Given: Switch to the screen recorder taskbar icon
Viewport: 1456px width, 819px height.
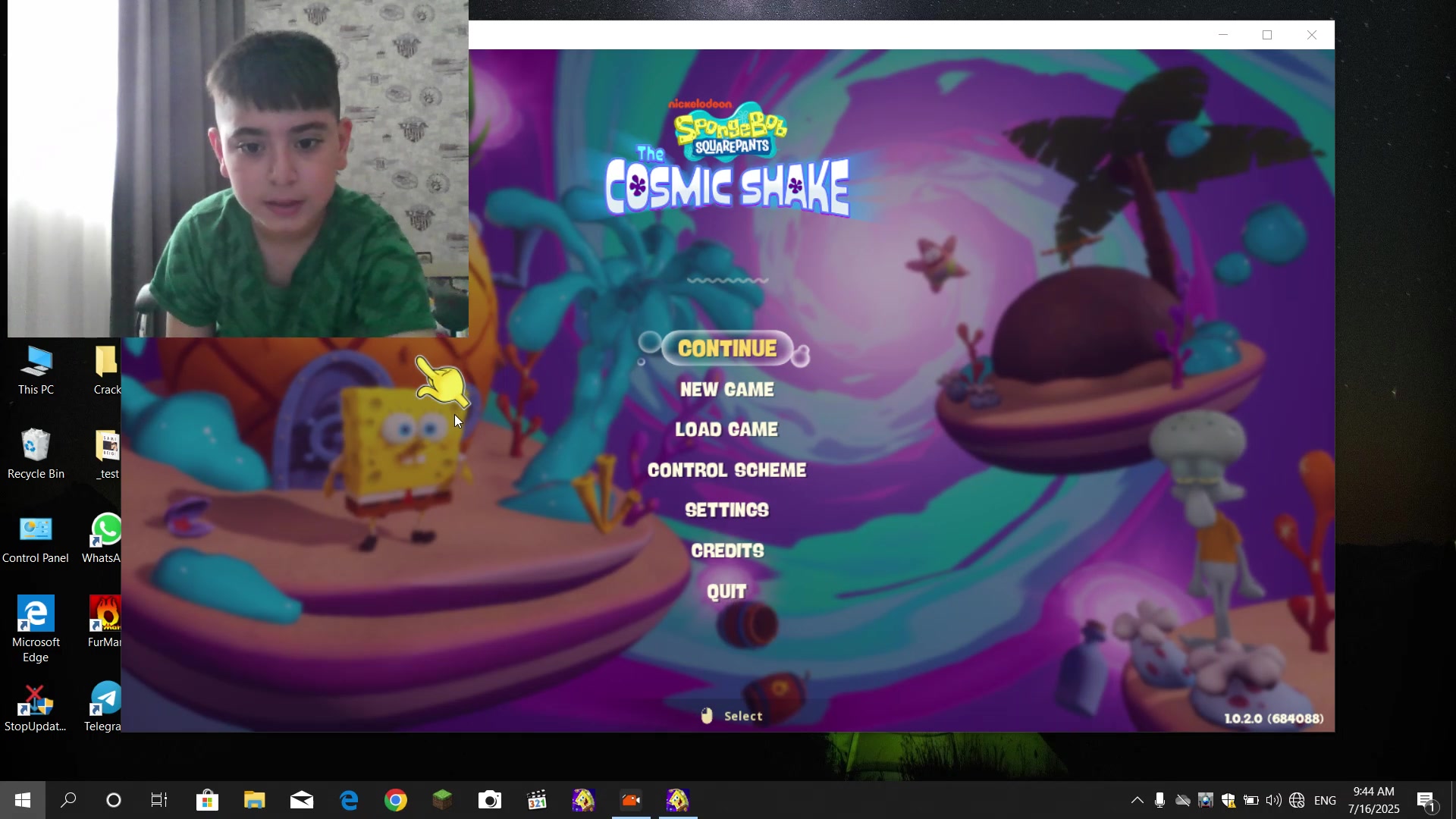Looking at the screenshot, I should click(x=631, y=800).
